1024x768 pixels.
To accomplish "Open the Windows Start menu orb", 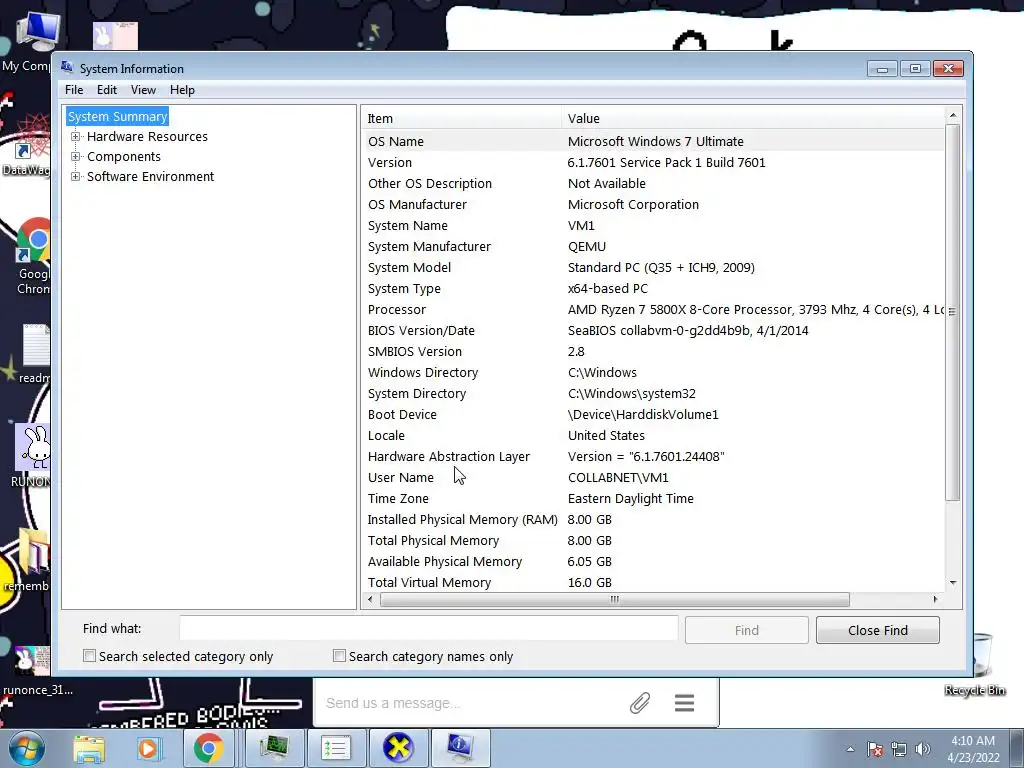I will pyautogui.click(x=27, y=748).
